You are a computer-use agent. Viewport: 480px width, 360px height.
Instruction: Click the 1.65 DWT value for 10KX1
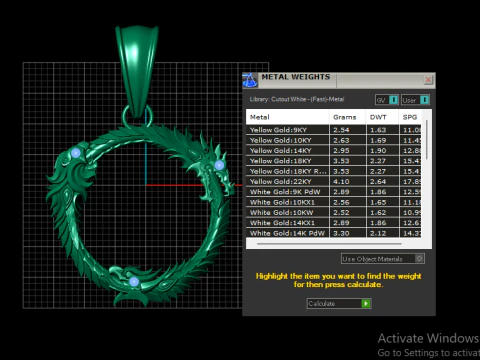pyautogui.click(x=378, y=202)
